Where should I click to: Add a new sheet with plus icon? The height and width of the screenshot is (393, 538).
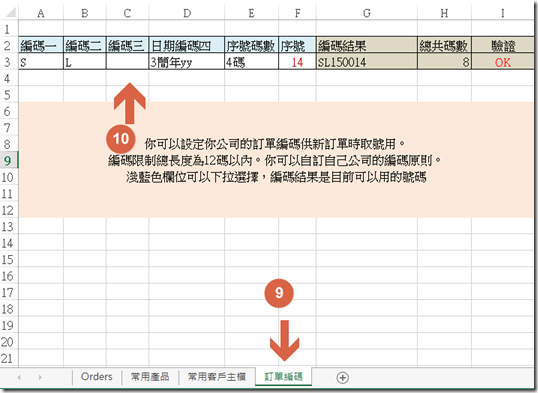point(342,378)
